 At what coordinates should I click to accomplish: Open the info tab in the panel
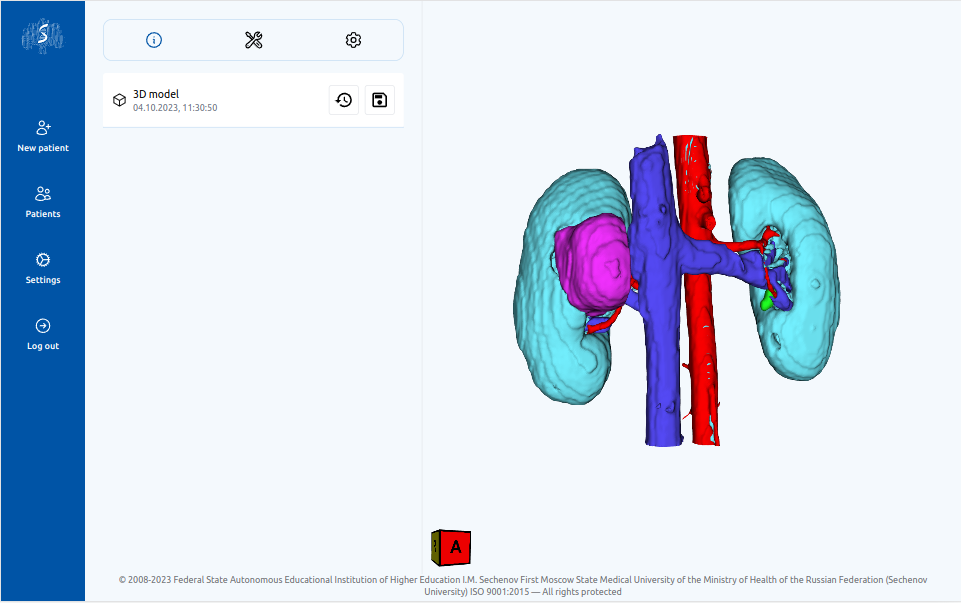154,40
